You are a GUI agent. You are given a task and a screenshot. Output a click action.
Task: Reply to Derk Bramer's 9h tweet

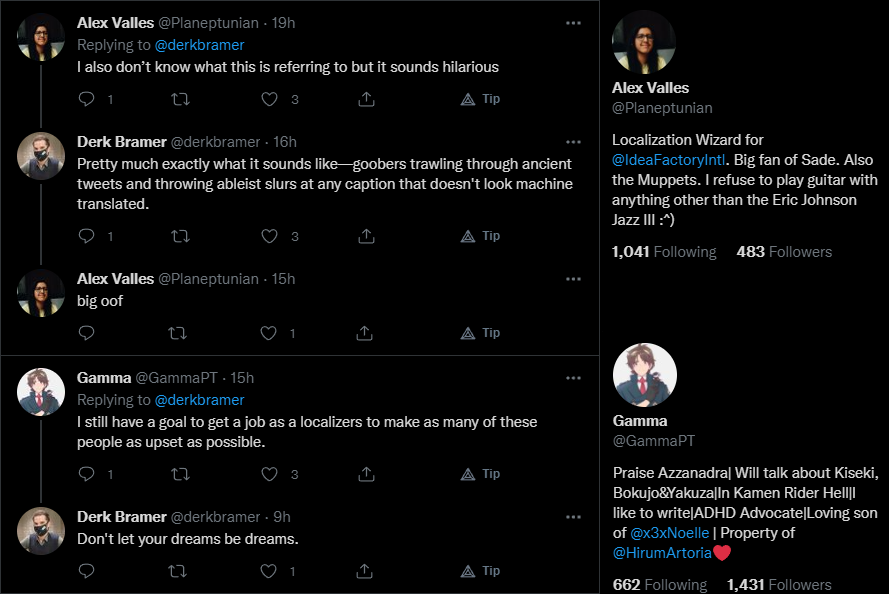(86, 571)
